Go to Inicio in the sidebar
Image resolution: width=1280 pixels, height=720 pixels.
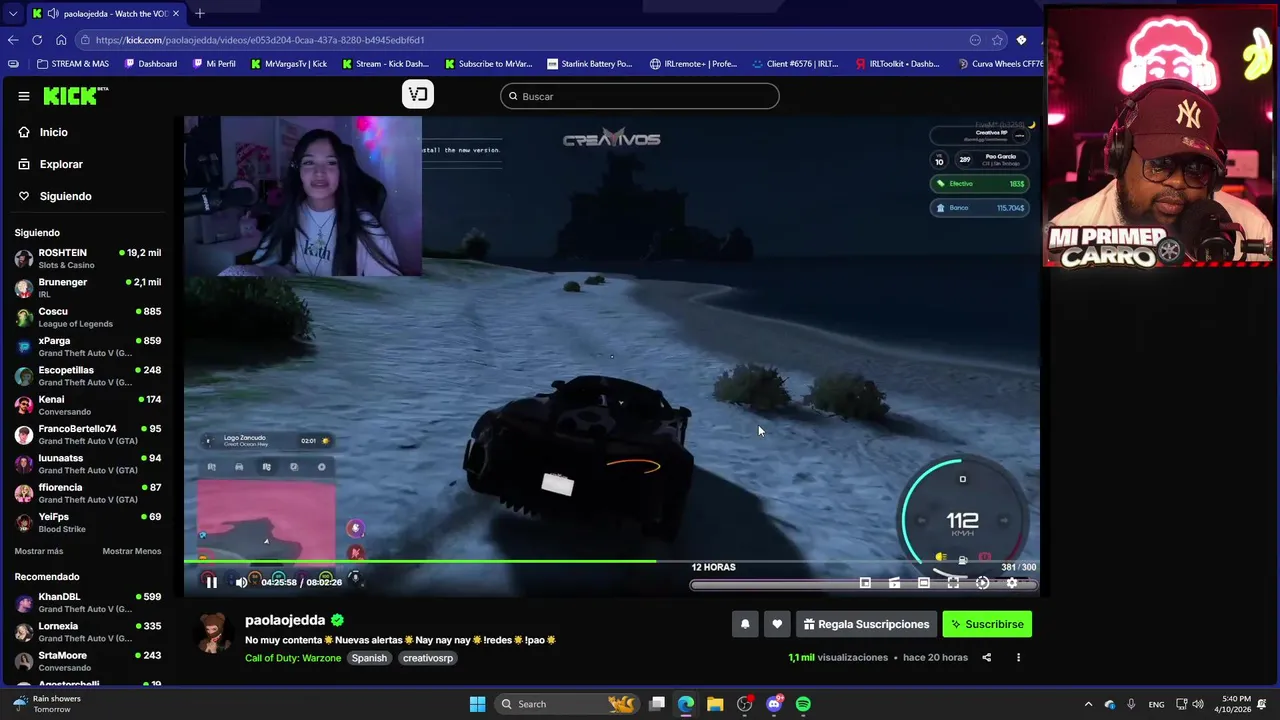(x=53, y=132)
